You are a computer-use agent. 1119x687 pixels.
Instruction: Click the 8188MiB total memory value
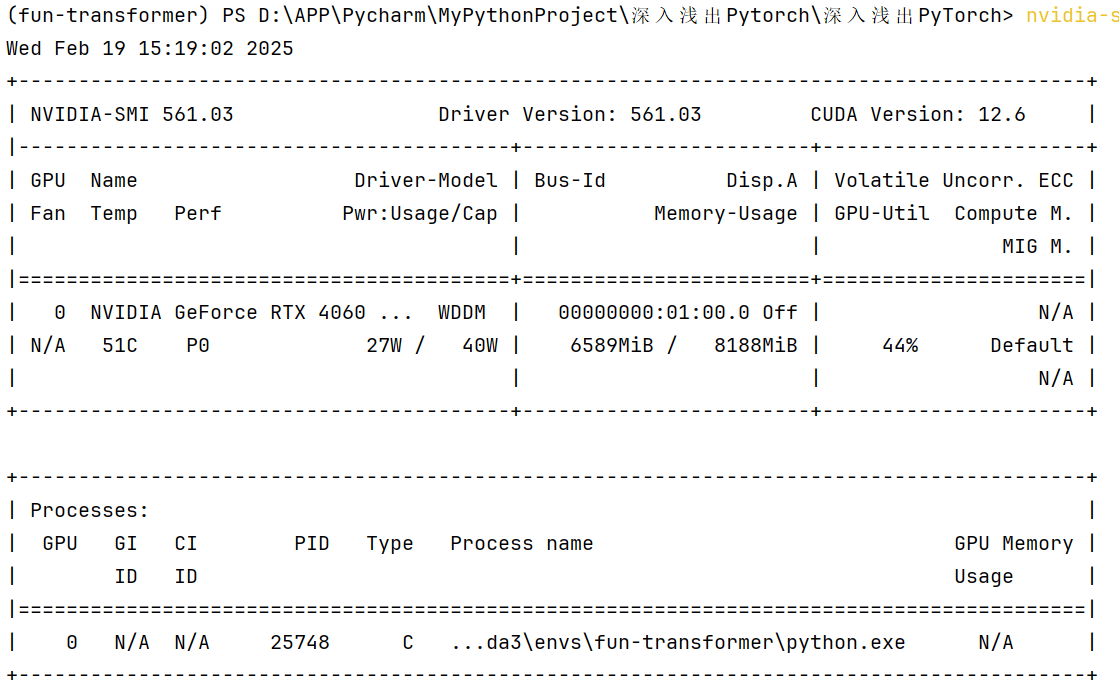coord(756,346)
